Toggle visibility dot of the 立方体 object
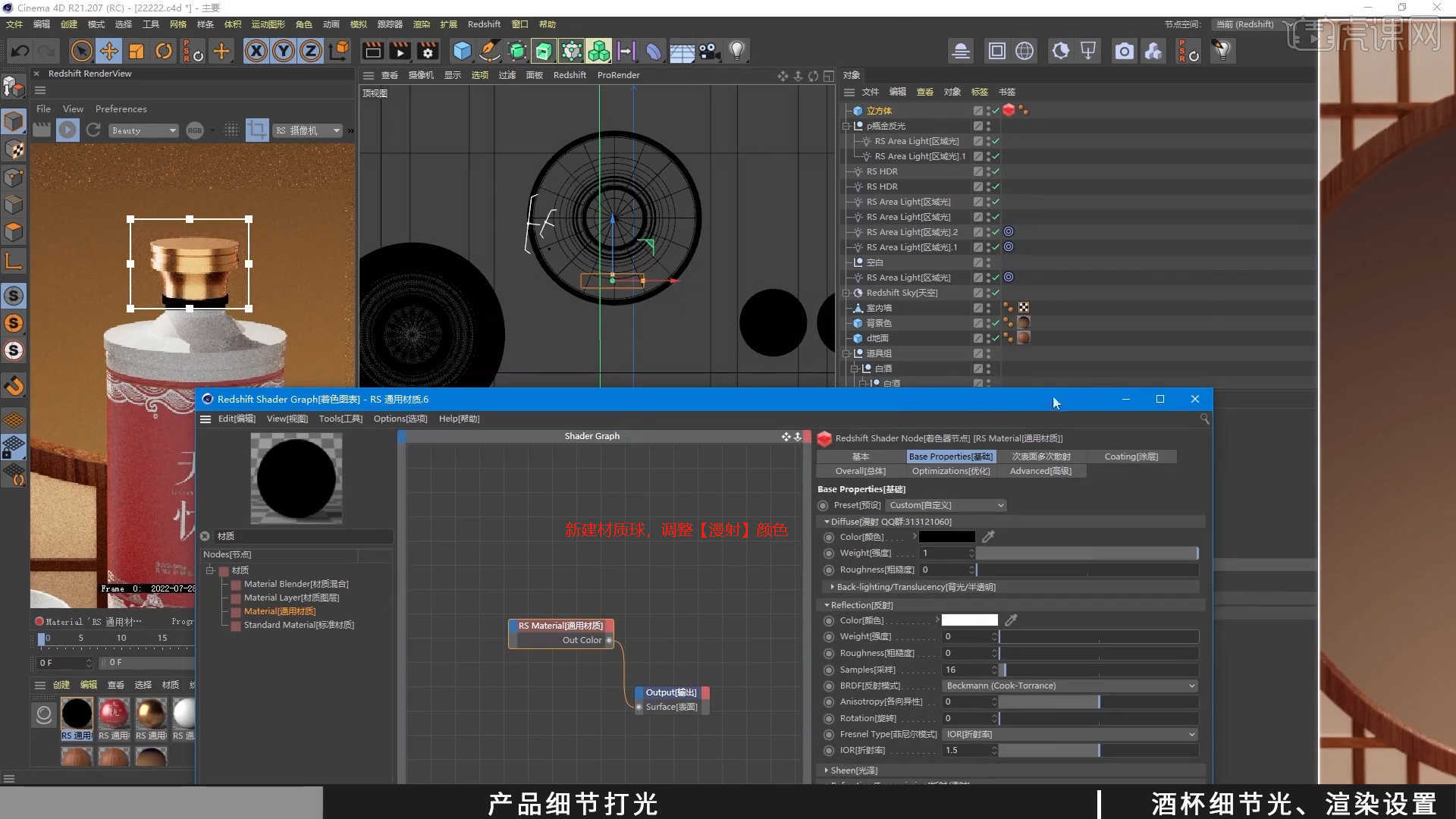Screen dimensions: 1456x819 click(988, 110)
